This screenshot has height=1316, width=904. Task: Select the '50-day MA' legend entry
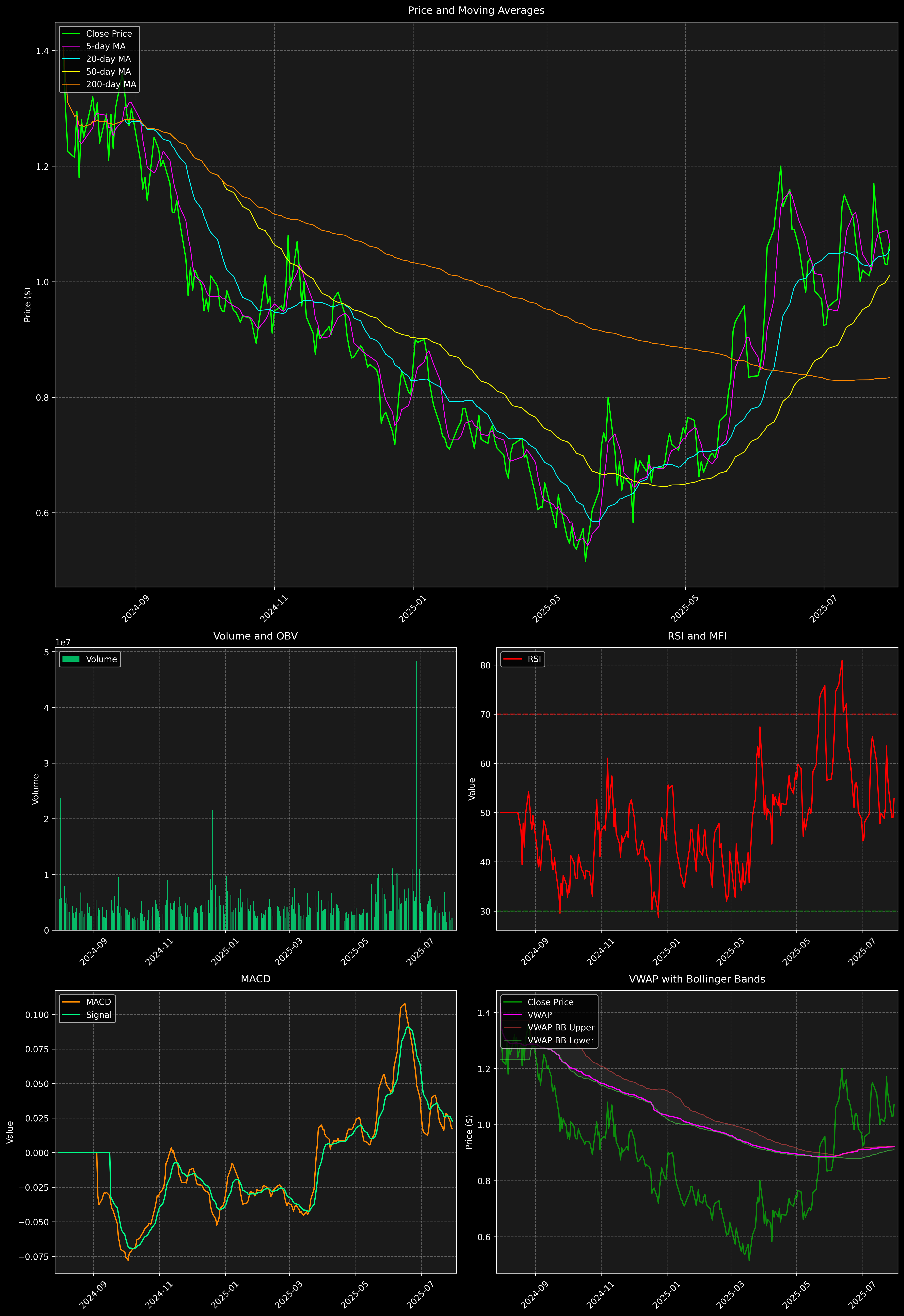click(x=98, y=72)
